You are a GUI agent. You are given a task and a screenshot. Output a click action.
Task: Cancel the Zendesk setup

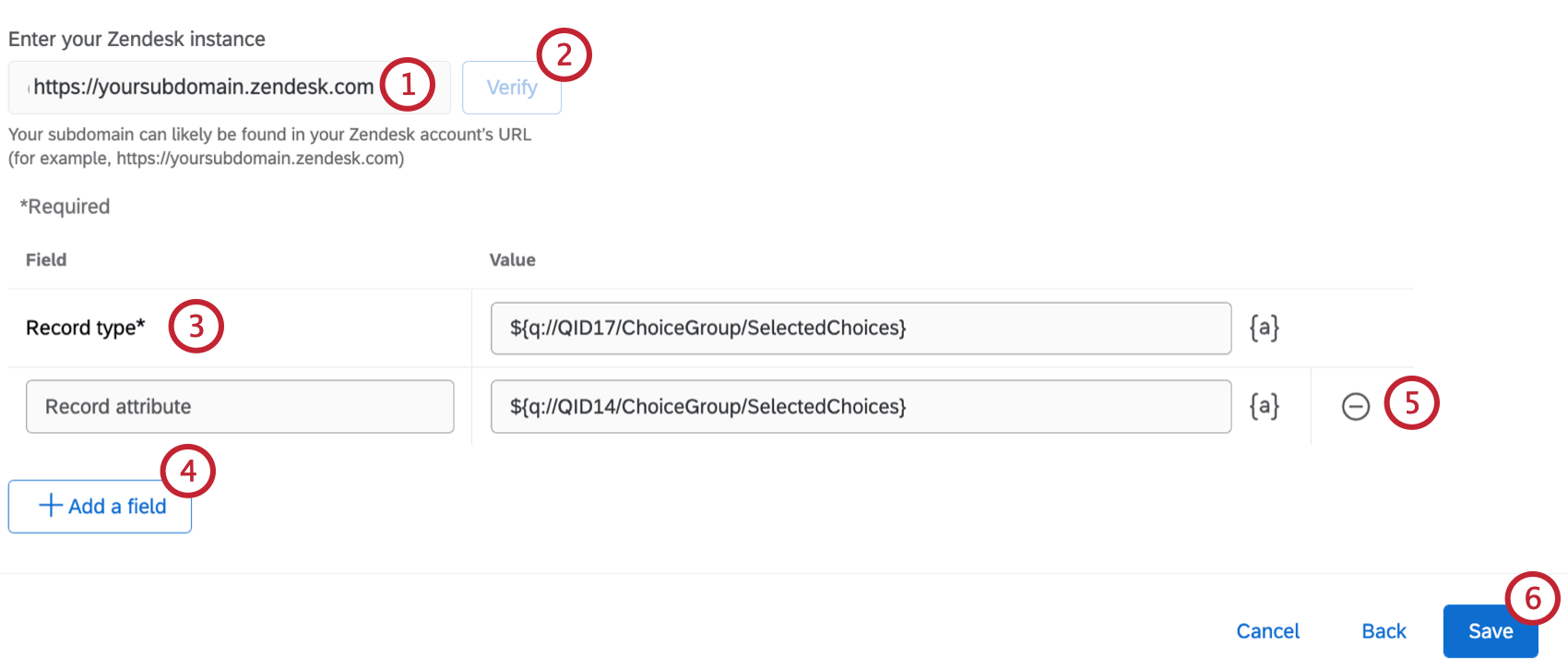coord(1267,631)
